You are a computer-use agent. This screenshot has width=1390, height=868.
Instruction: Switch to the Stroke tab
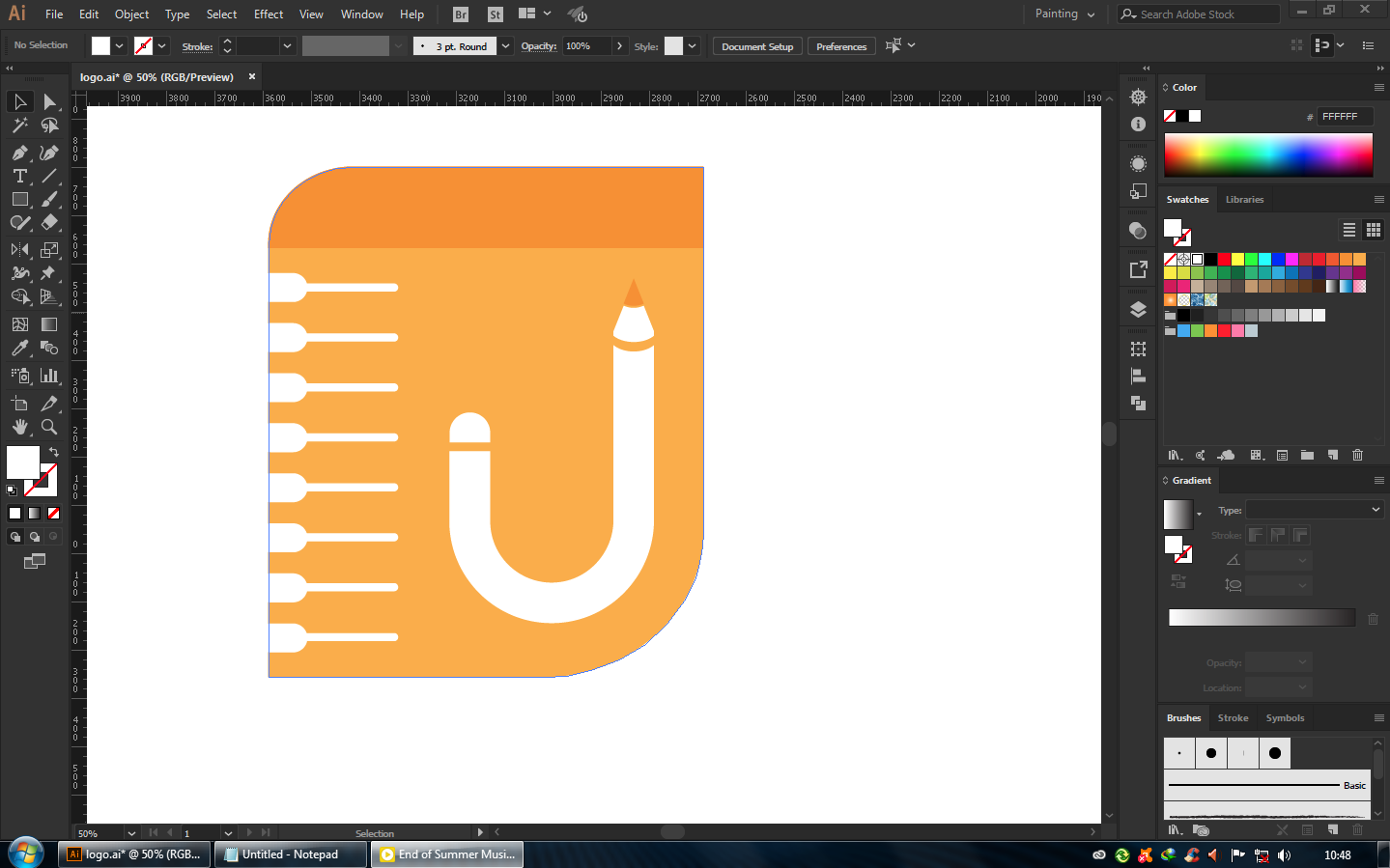1233,718
